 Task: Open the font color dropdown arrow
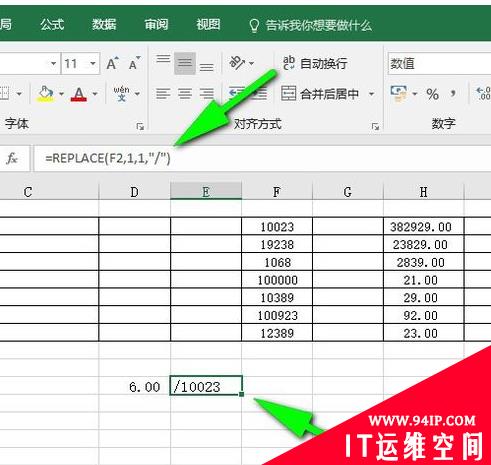coord(95,94)
